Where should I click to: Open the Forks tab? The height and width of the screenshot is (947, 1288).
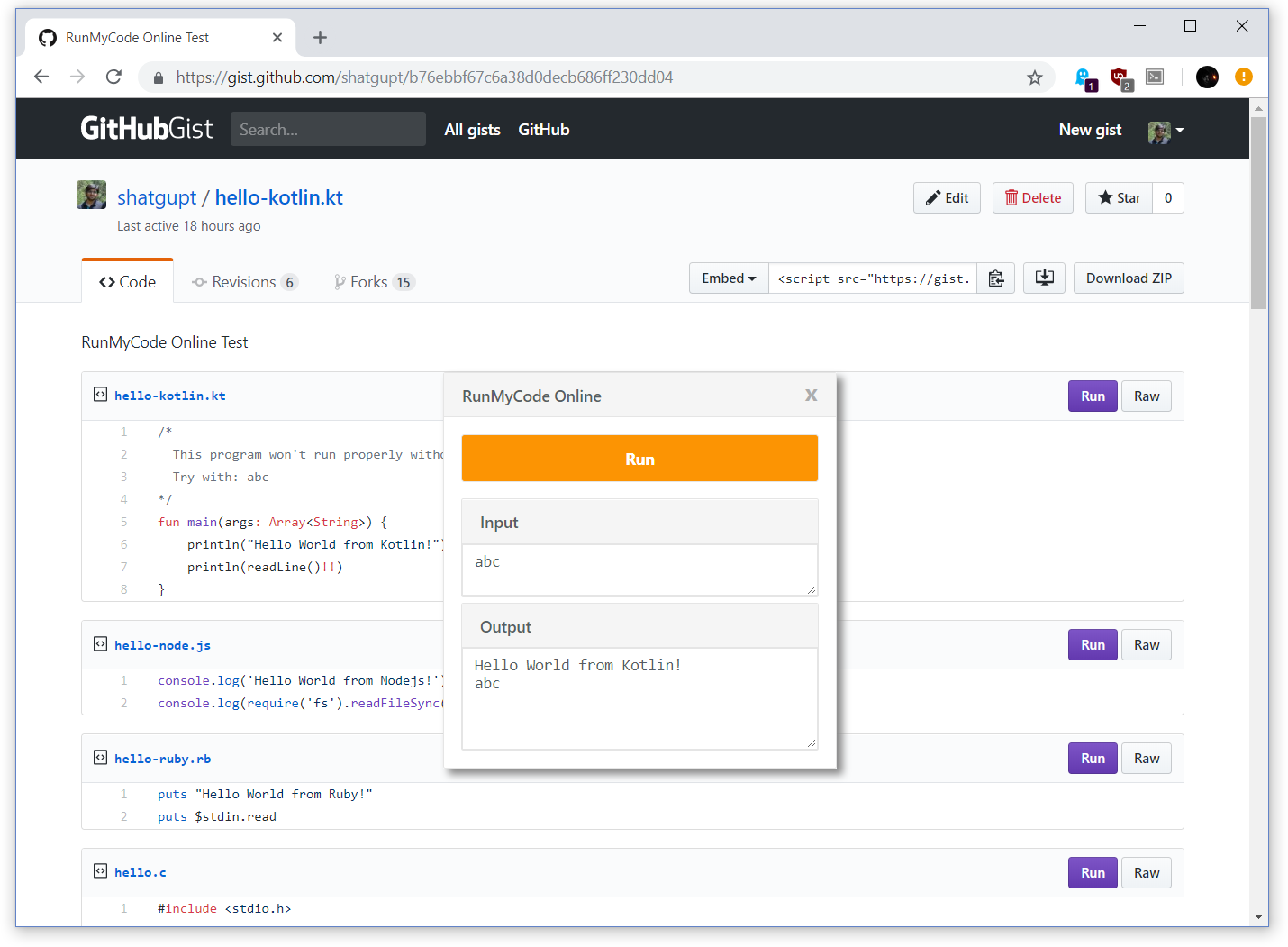374,282
